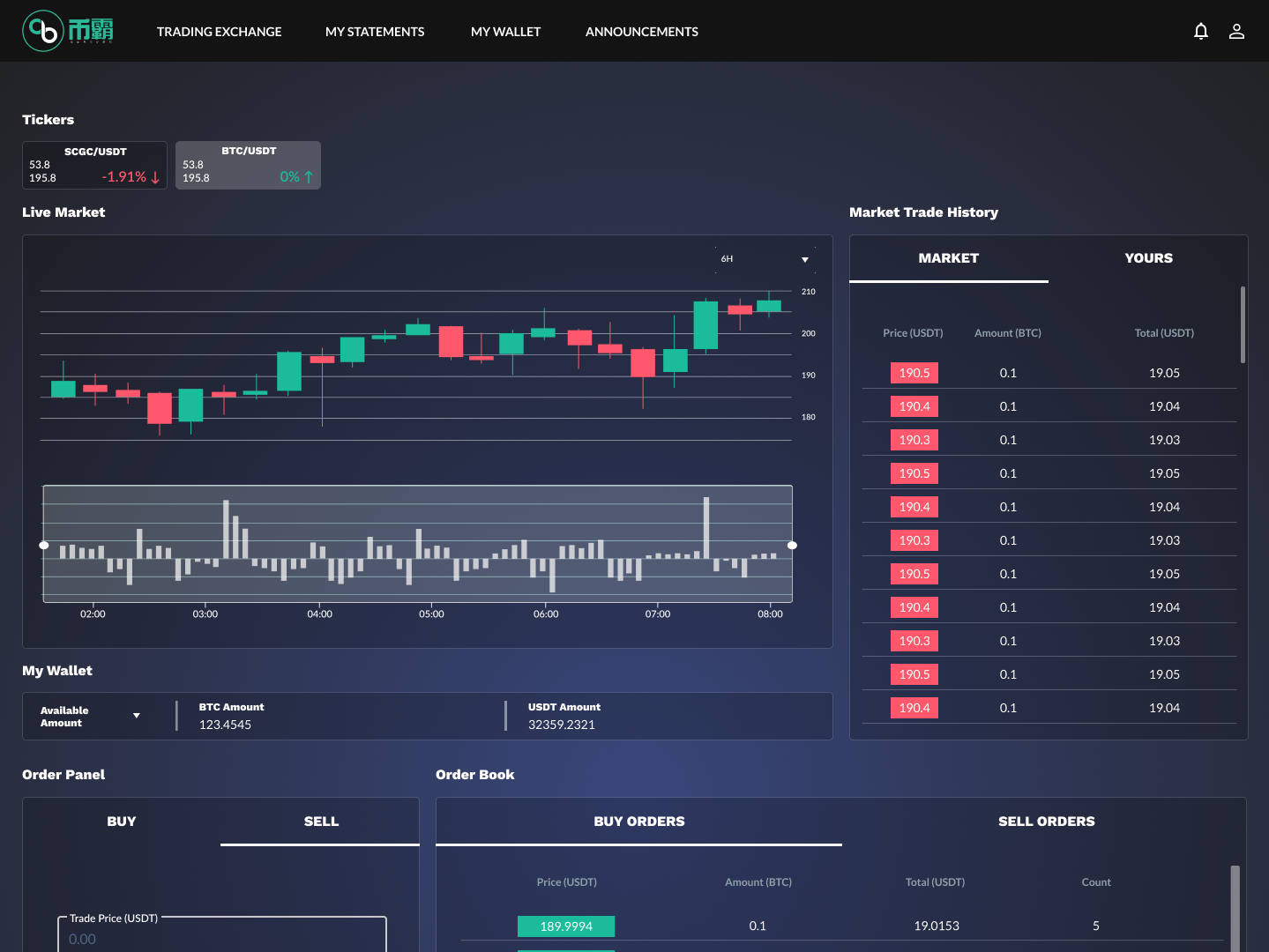This screenshot has width=1269, height=952.
Task: Click the Market Trade History scrollbar
Action: click(1243, 324)
